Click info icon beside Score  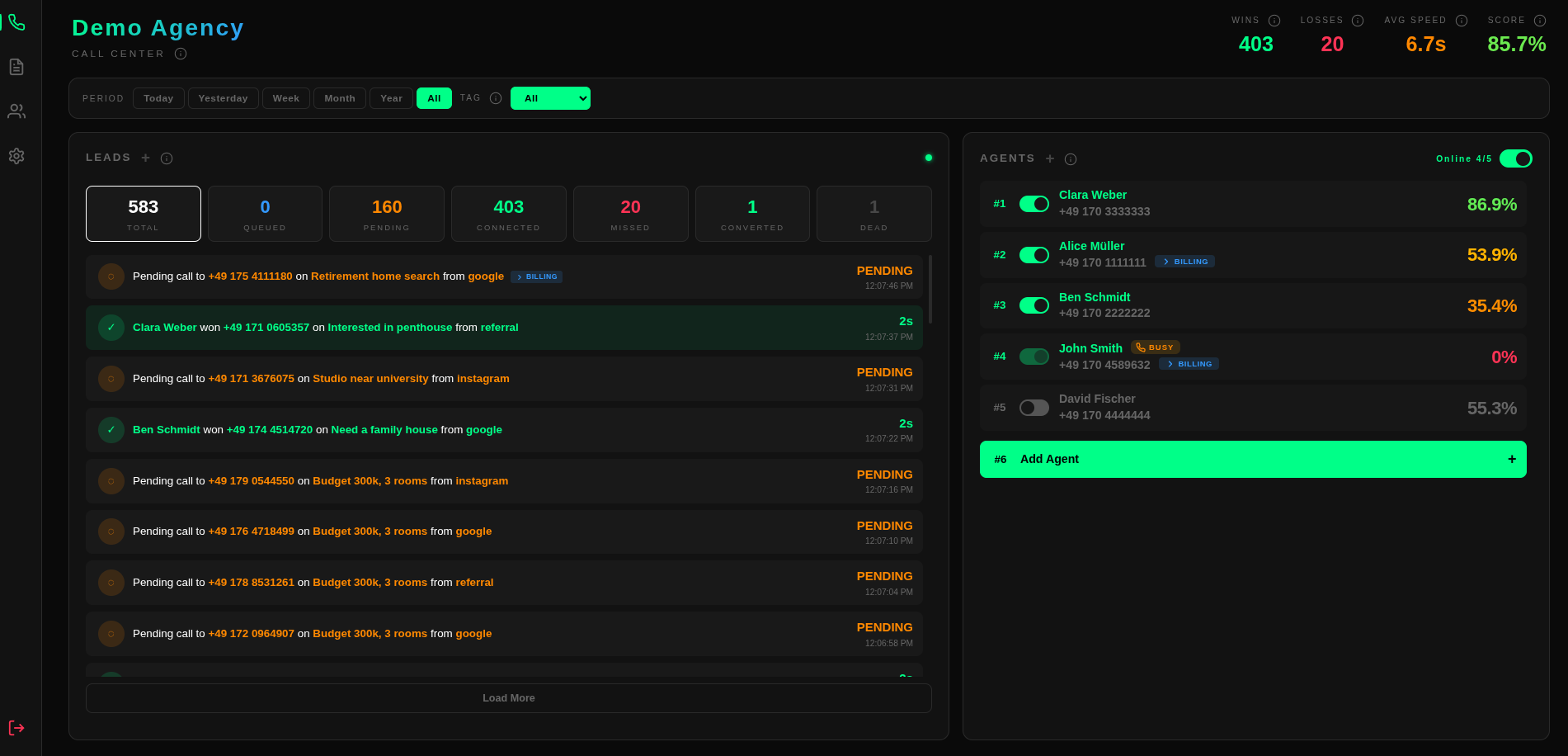[x=1540, y=21]
